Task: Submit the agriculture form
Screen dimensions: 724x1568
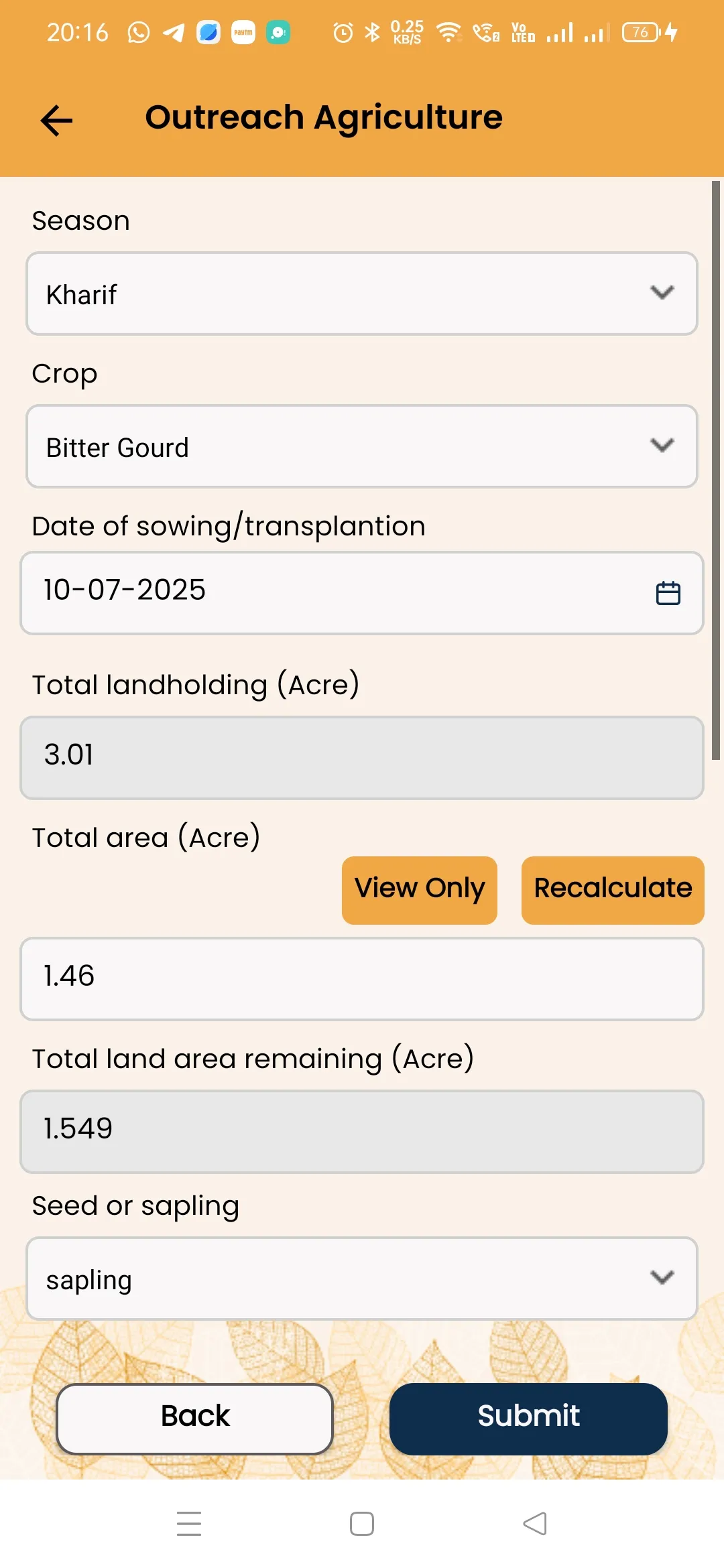Action: [528, 1418]
